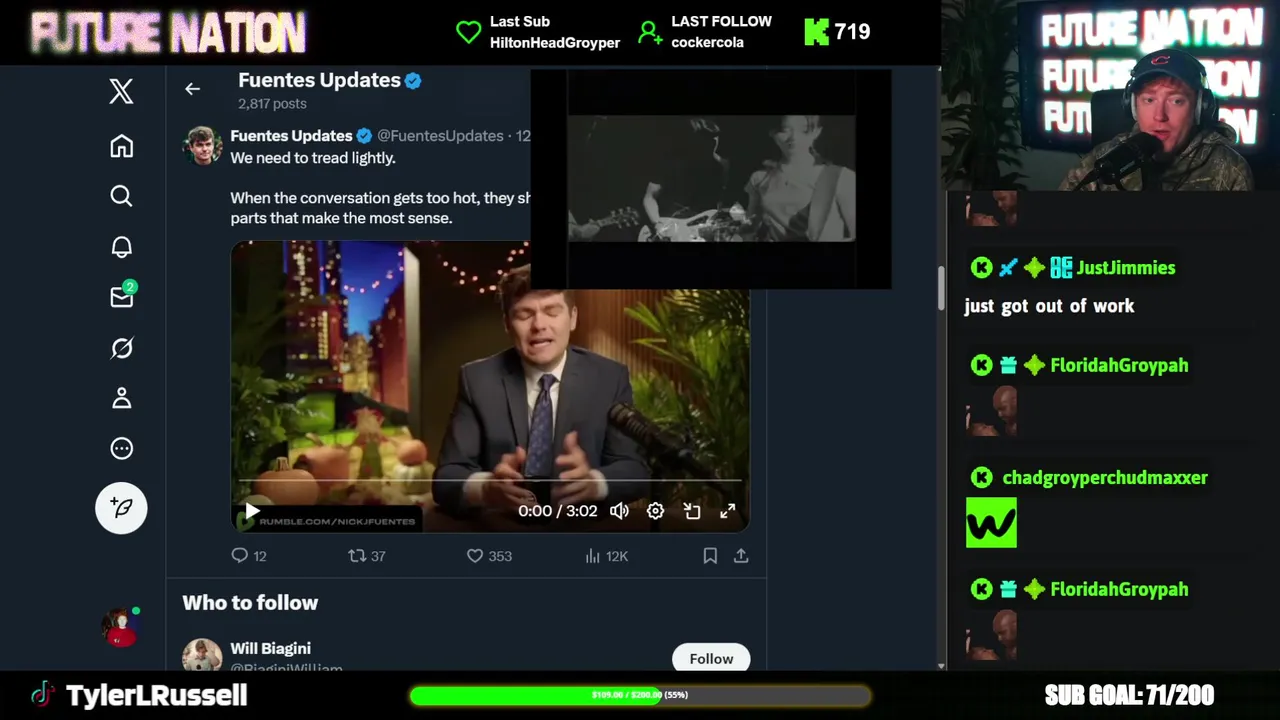Click the TikTok TylerLRussell handle
This screenshot has width=1280, height=720.
(156, 695)
